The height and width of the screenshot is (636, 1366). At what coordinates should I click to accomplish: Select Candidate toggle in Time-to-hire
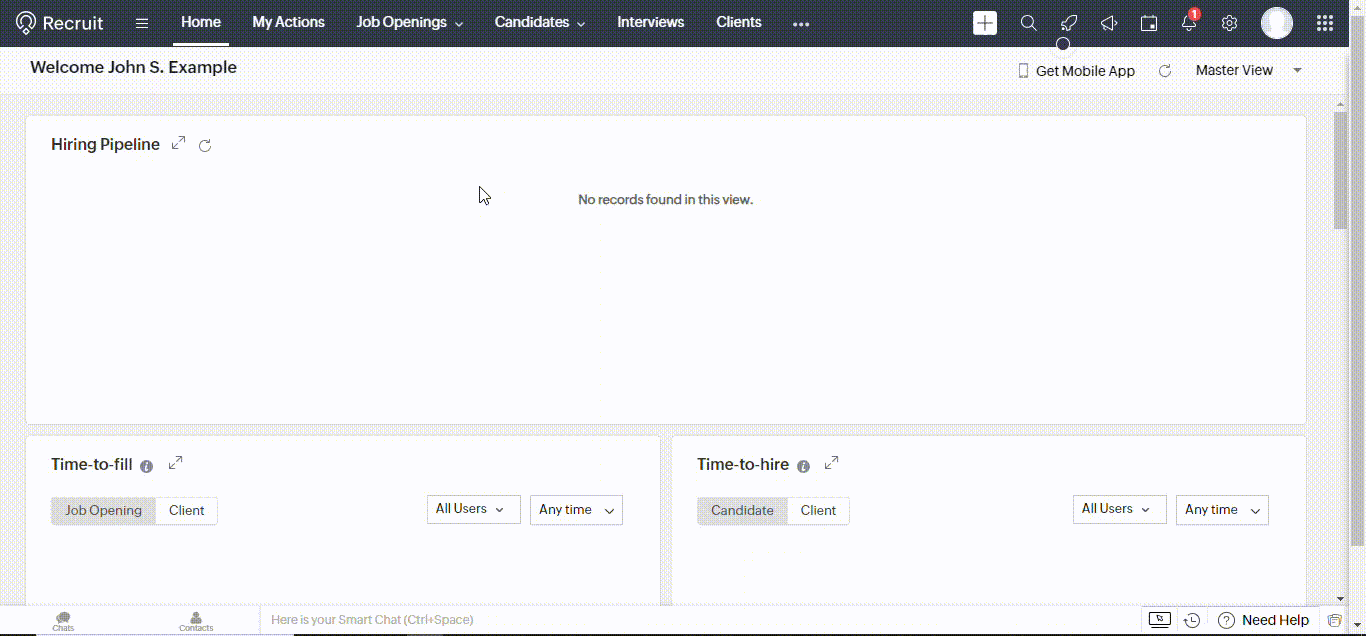click(742, 510)
